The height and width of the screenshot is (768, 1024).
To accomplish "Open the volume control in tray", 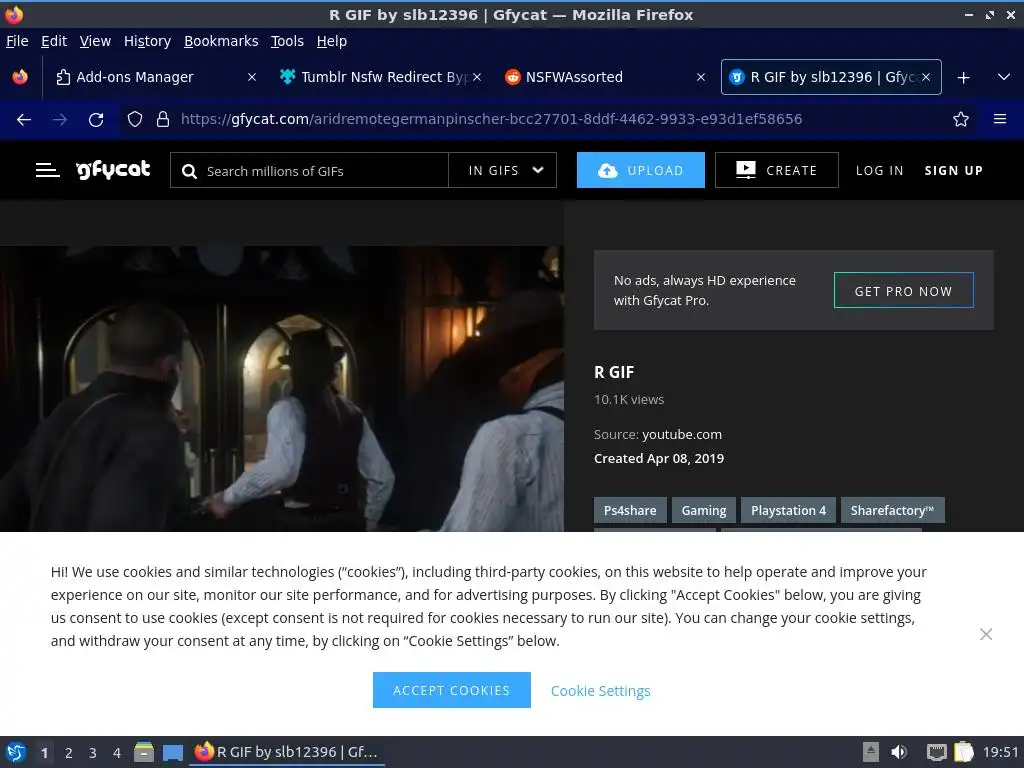I will tap(899, 752).
